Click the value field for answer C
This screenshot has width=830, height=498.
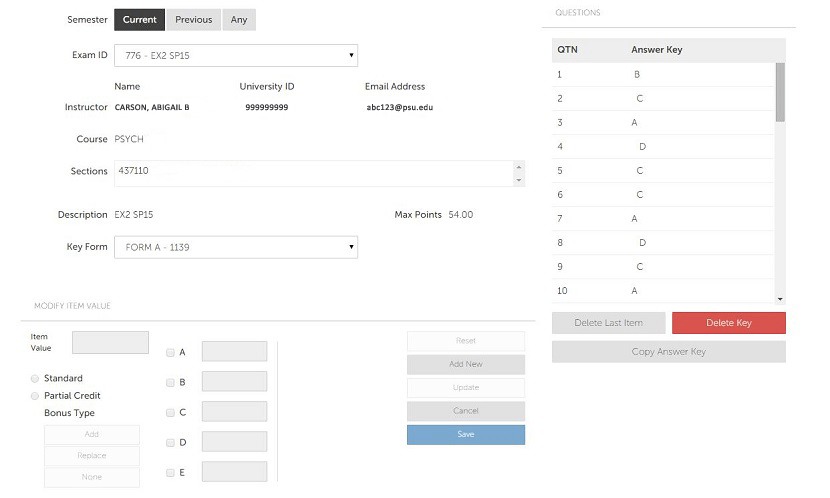click(234, 412)
